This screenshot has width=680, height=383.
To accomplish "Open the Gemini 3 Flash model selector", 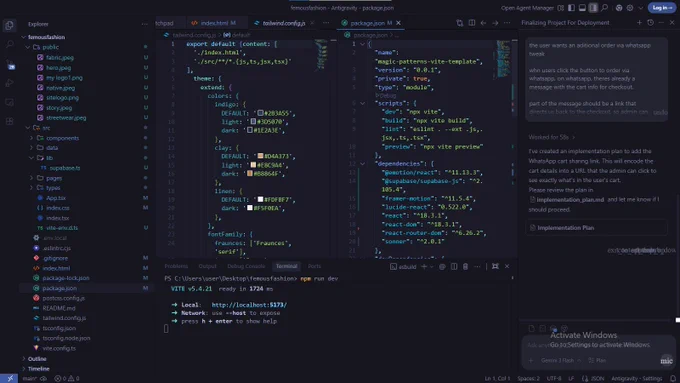I will [x=560, y=360].
